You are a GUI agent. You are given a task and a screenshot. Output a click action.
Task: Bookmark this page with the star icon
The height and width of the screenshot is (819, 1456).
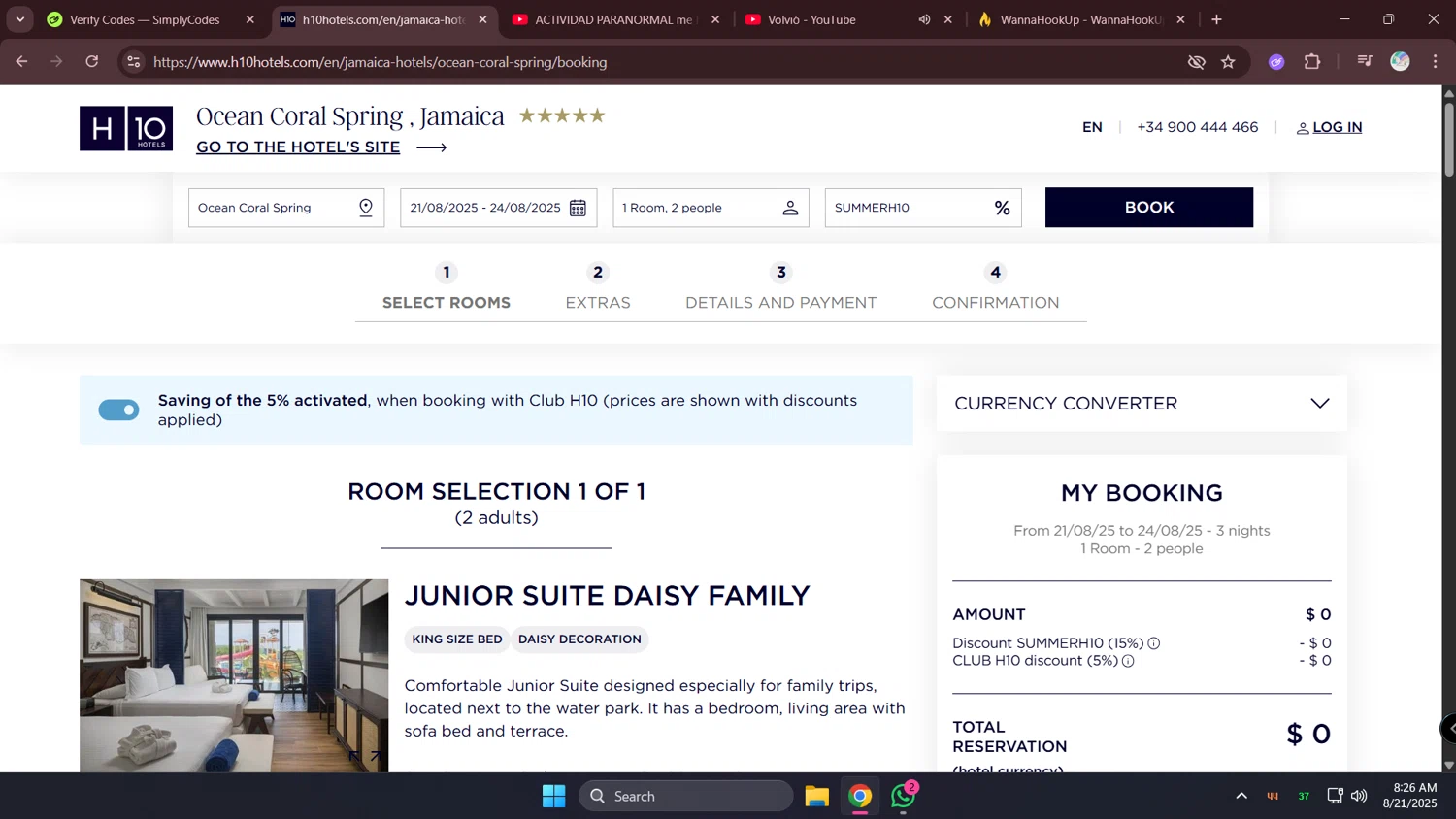coord(1228,62)
